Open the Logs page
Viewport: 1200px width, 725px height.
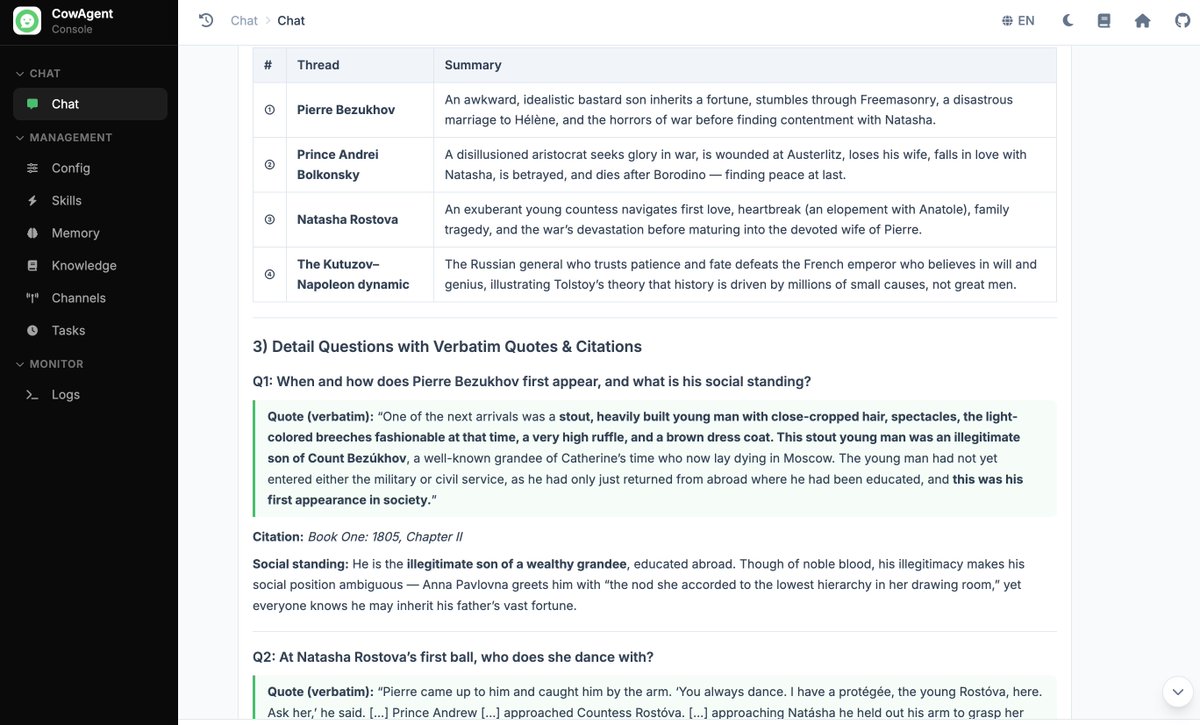click(90, 395)
